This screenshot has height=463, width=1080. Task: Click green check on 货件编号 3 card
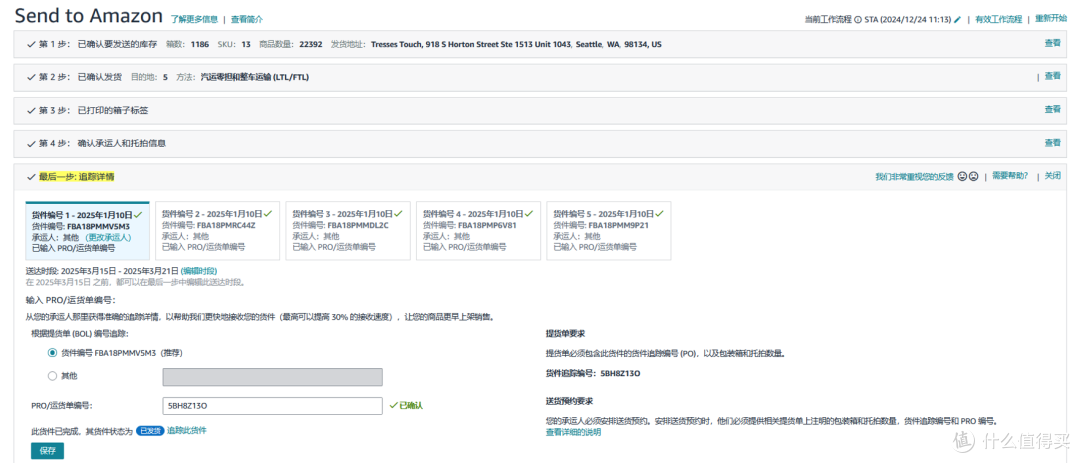pyautogui.click(x=398, y=214)
